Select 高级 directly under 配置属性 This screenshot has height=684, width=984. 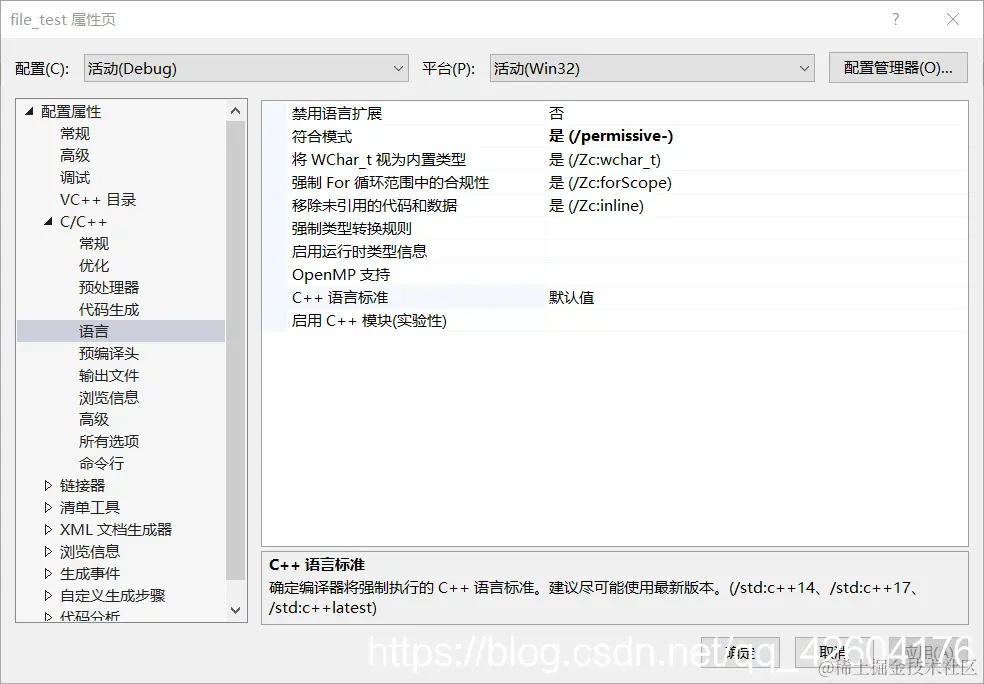coord(75,155)
